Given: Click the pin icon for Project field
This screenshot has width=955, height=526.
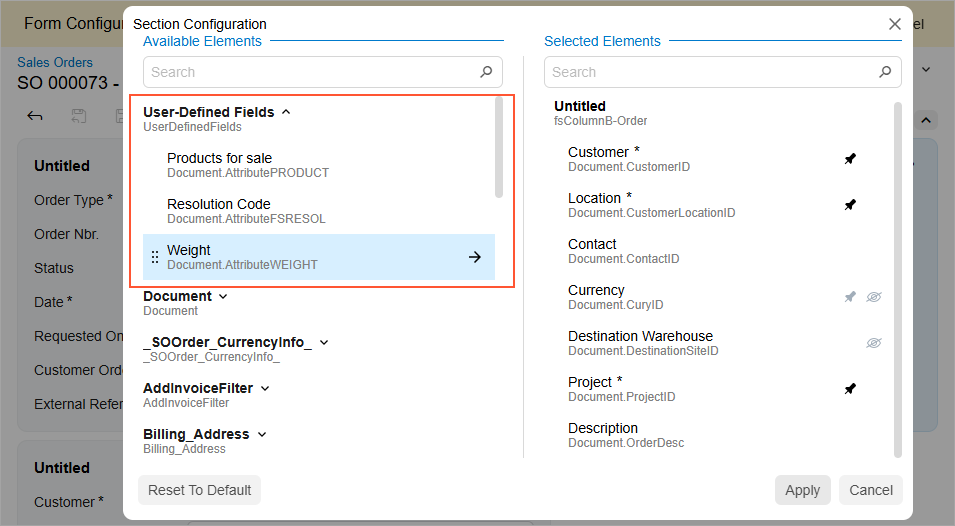Looking at the screenshot, I should 850,389.
